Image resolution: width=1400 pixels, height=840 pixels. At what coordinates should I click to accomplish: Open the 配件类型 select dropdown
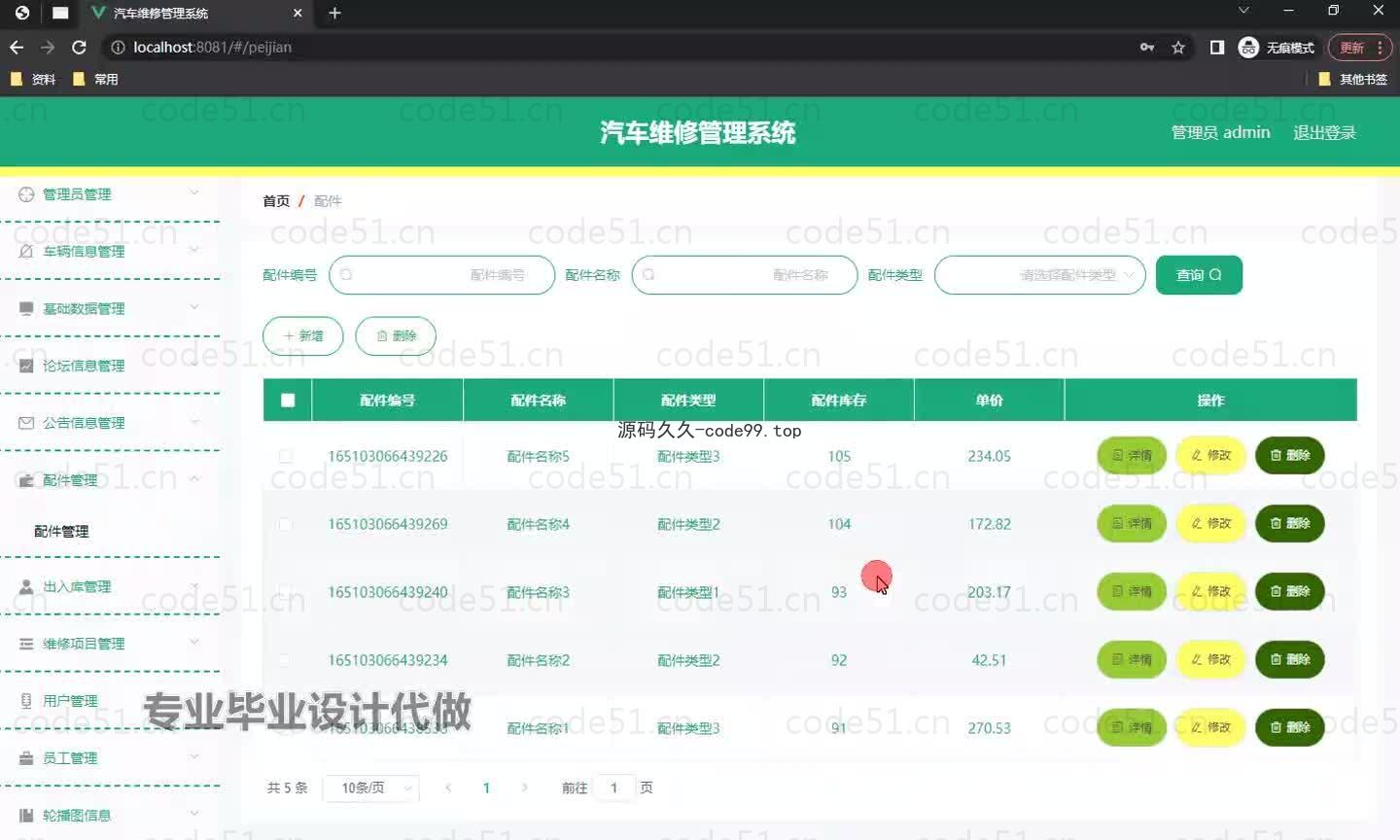pos(1040,275)
